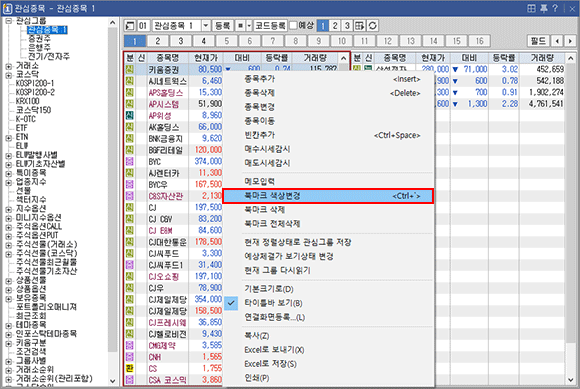Open the small square dropdown after 등록
580x389 pixels.
(x=249, y=26)
